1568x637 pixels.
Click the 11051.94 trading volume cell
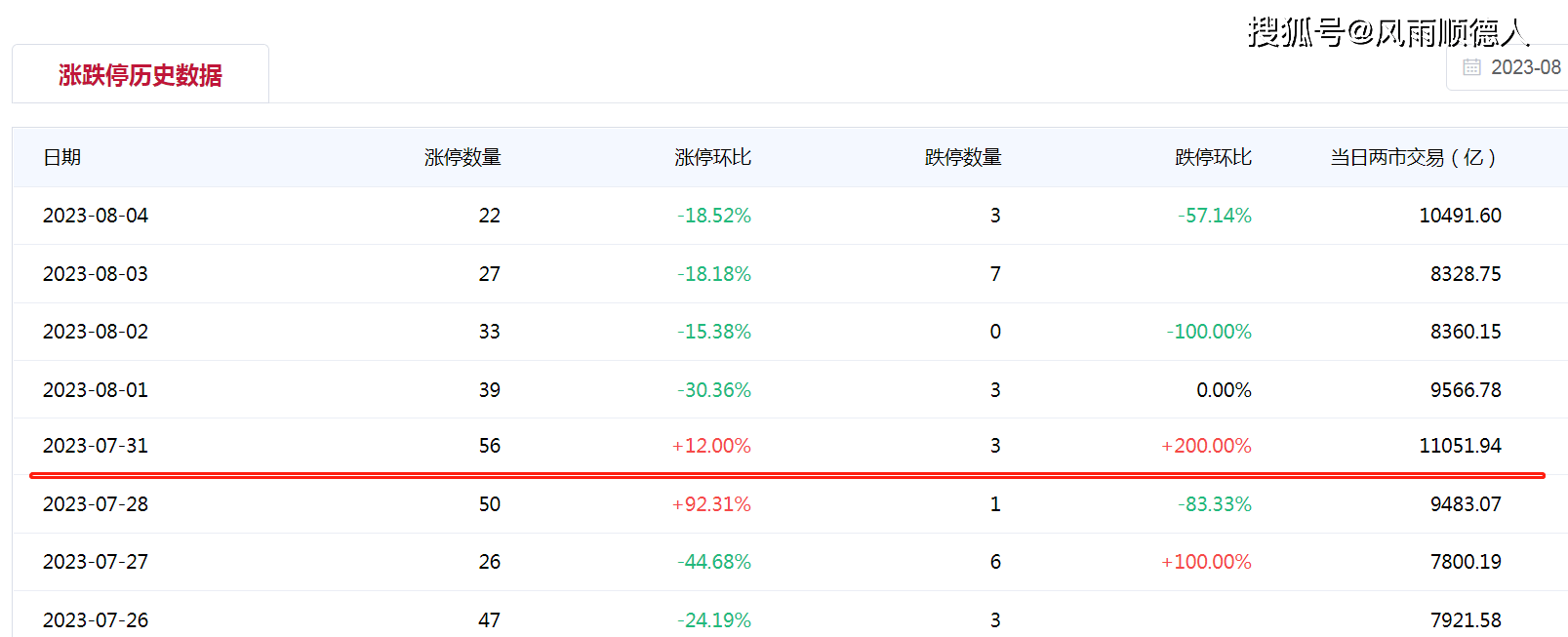(1460, 446)
